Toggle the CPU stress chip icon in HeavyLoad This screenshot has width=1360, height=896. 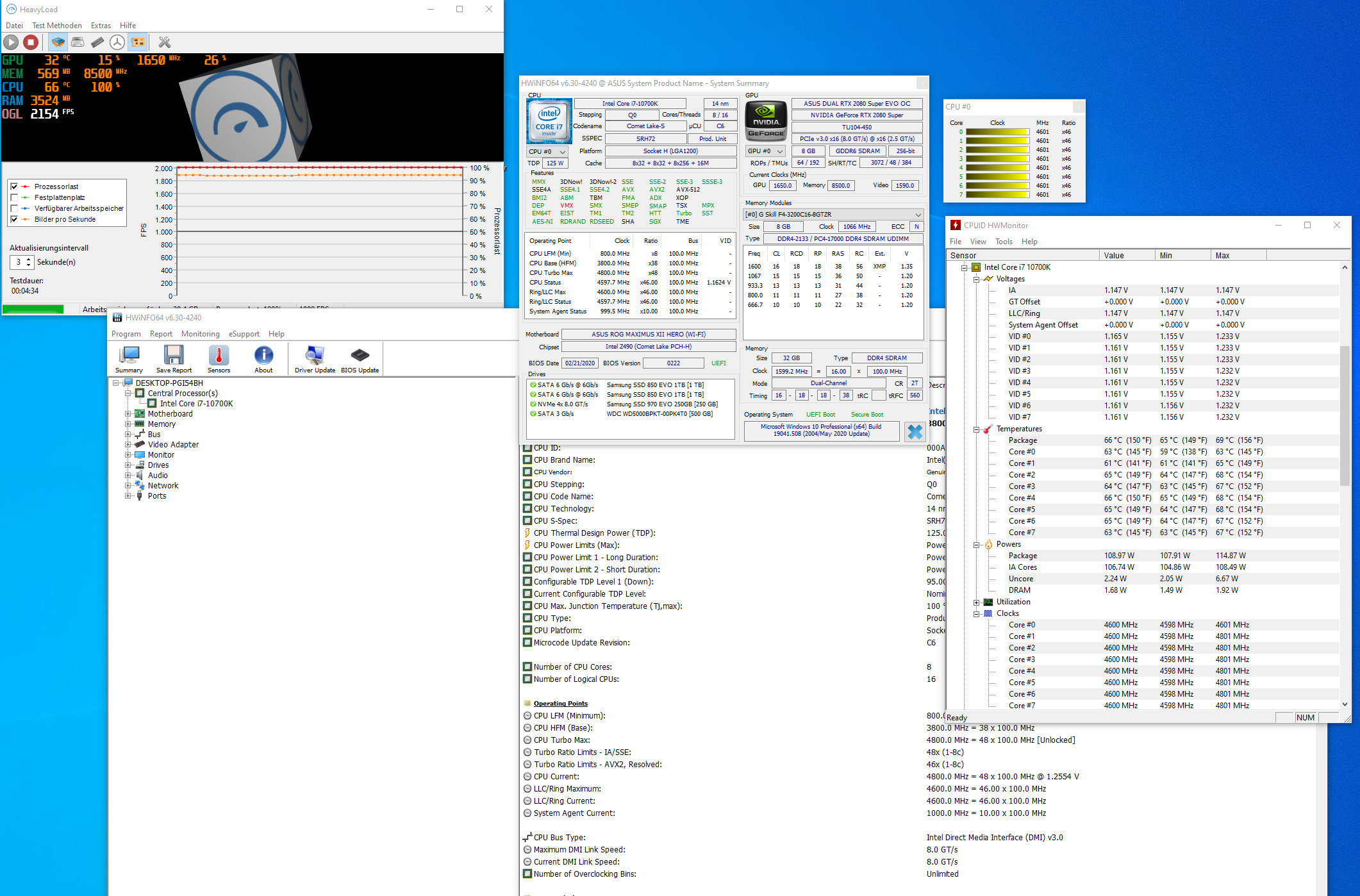coord(58,42)
